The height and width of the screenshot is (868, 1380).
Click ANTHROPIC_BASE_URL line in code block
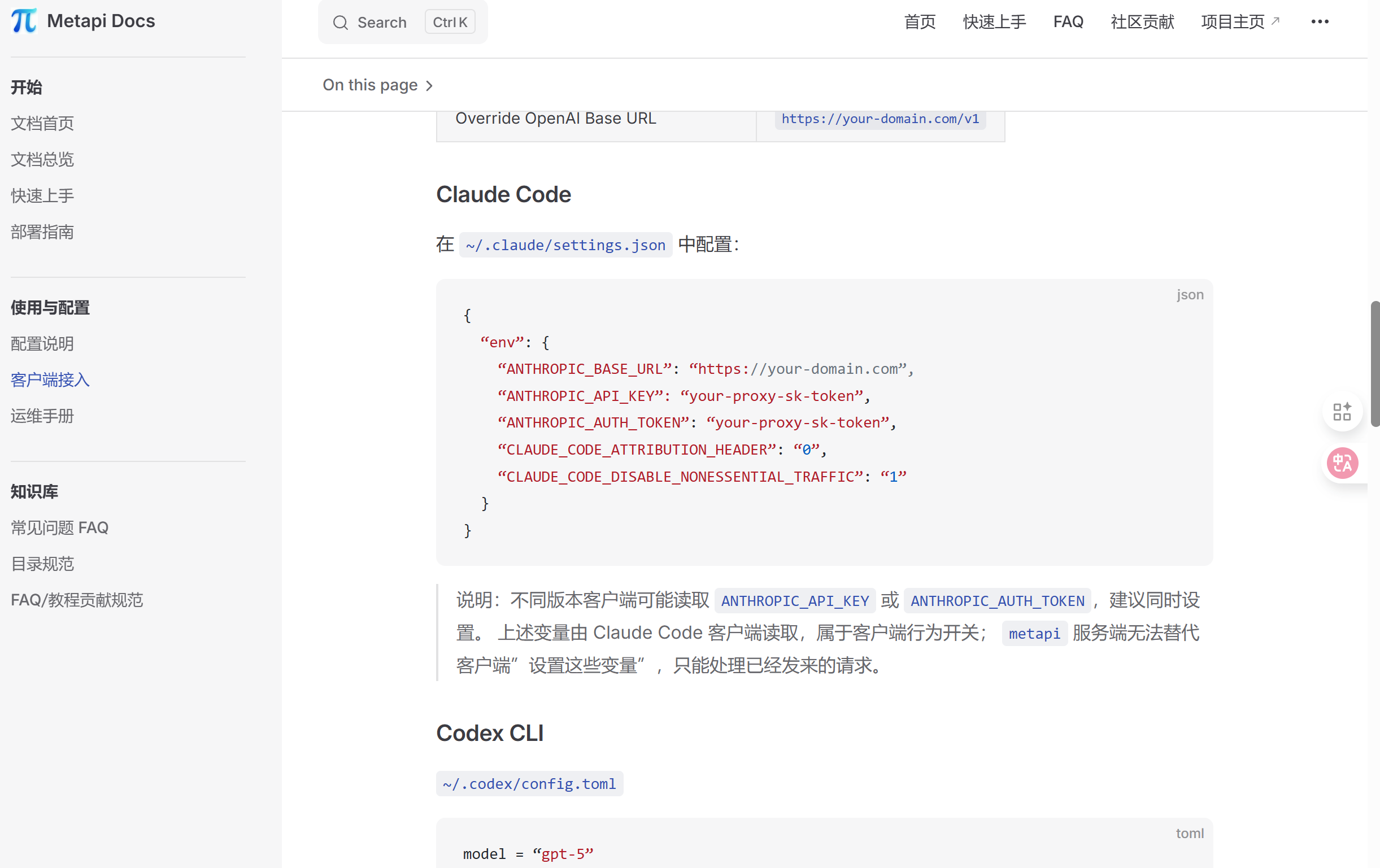[x=706, y=369]
